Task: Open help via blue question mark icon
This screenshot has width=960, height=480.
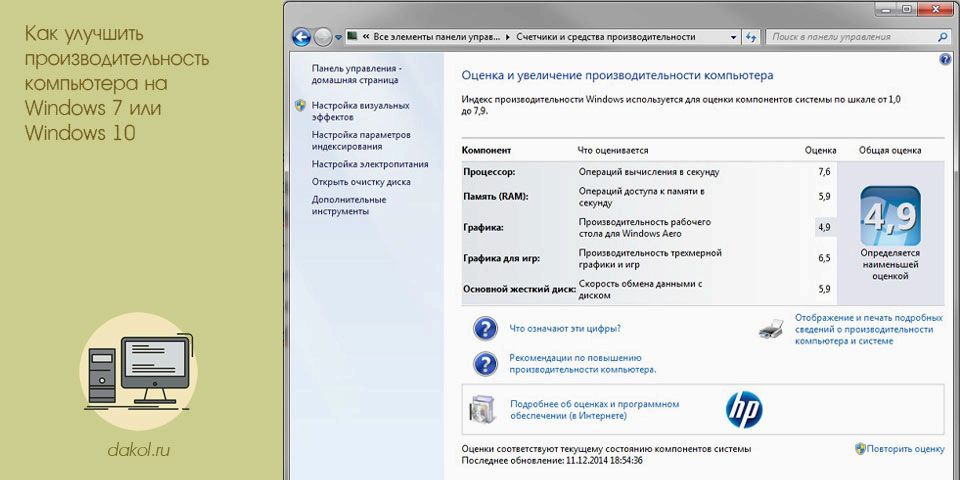Action: (x=943, y=59)
